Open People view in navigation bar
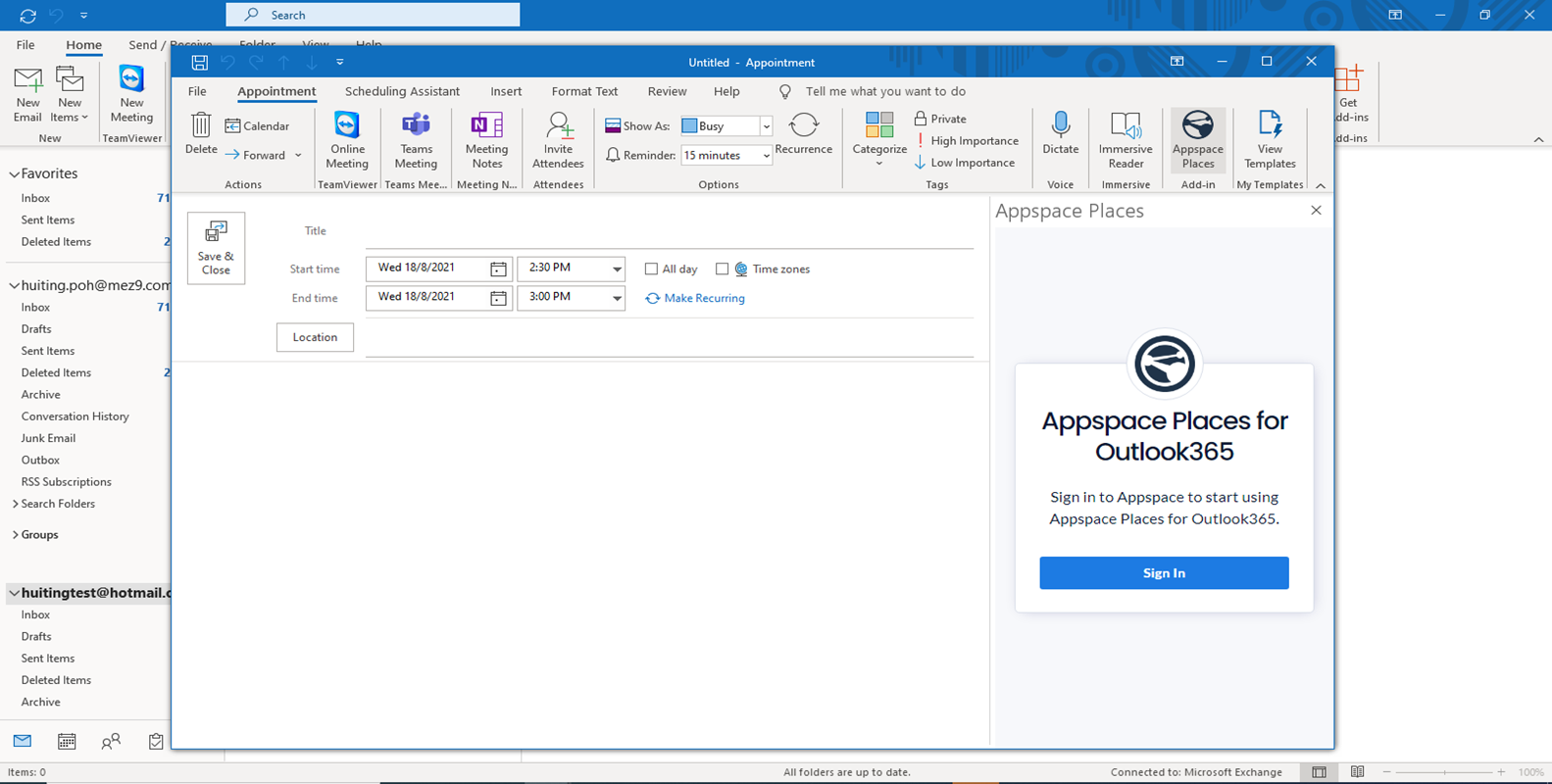The width and height of the screenshot is (1552, 784). 111,741
